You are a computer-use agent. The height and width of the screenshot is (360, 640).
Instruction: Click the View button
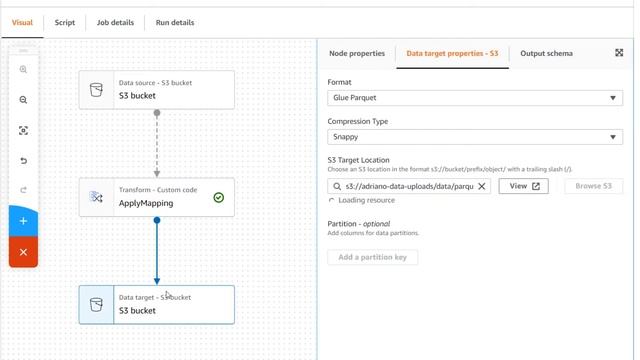tap(524, 186)
